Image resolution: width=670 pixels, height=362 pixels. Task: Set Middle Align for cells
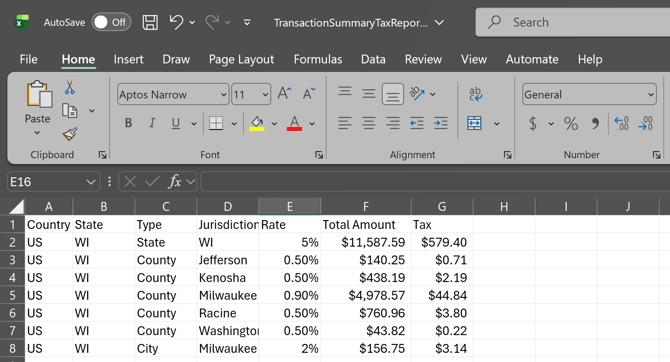369,93
